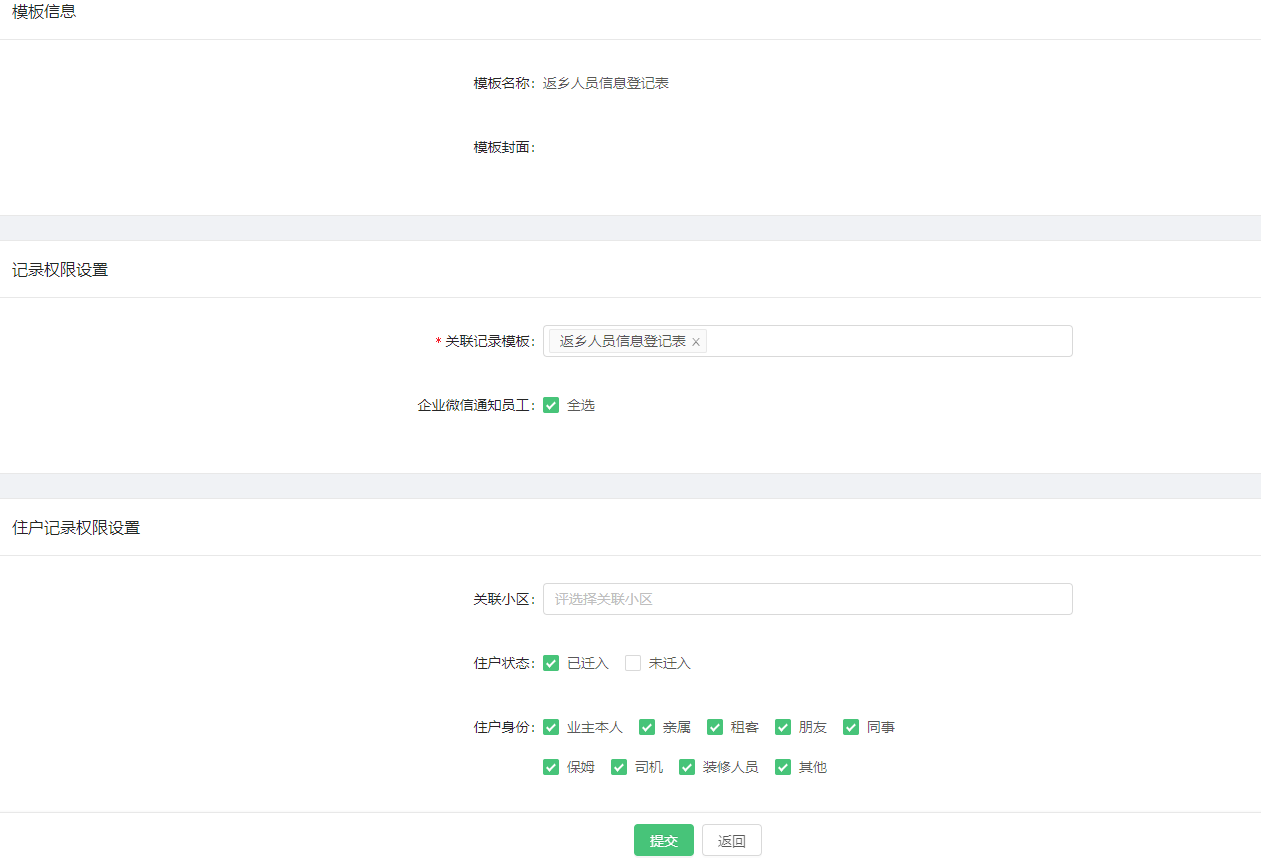The width and height of the screenshot is (1261, 860).
Task: Toggle the 装修人员 identity checkbox
Action: click(x=687, y=767)
